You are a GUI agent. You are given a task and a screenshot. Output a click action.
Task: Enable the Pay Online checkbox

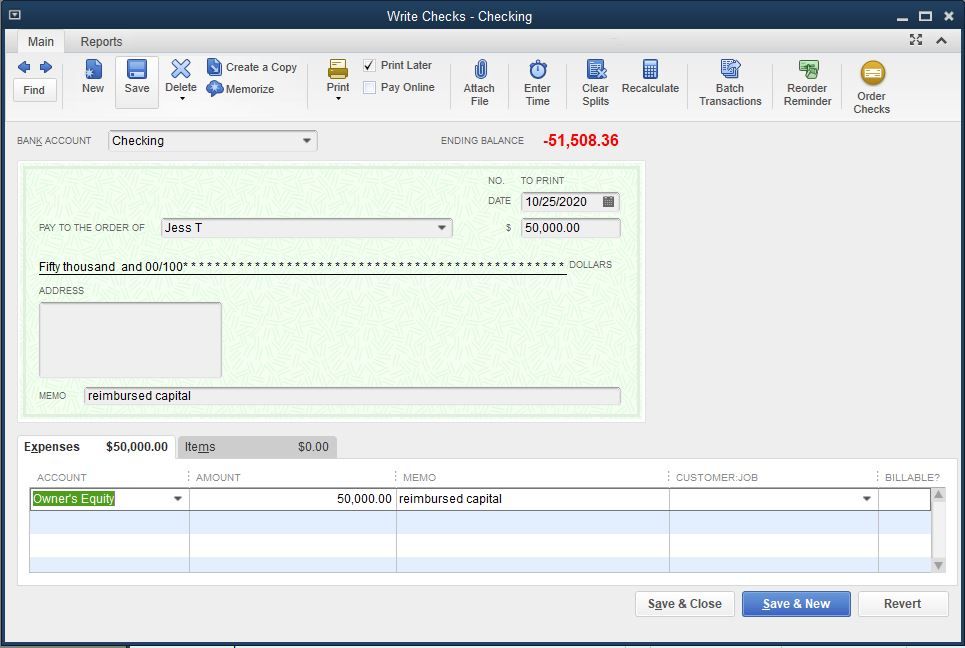[369, 87]
